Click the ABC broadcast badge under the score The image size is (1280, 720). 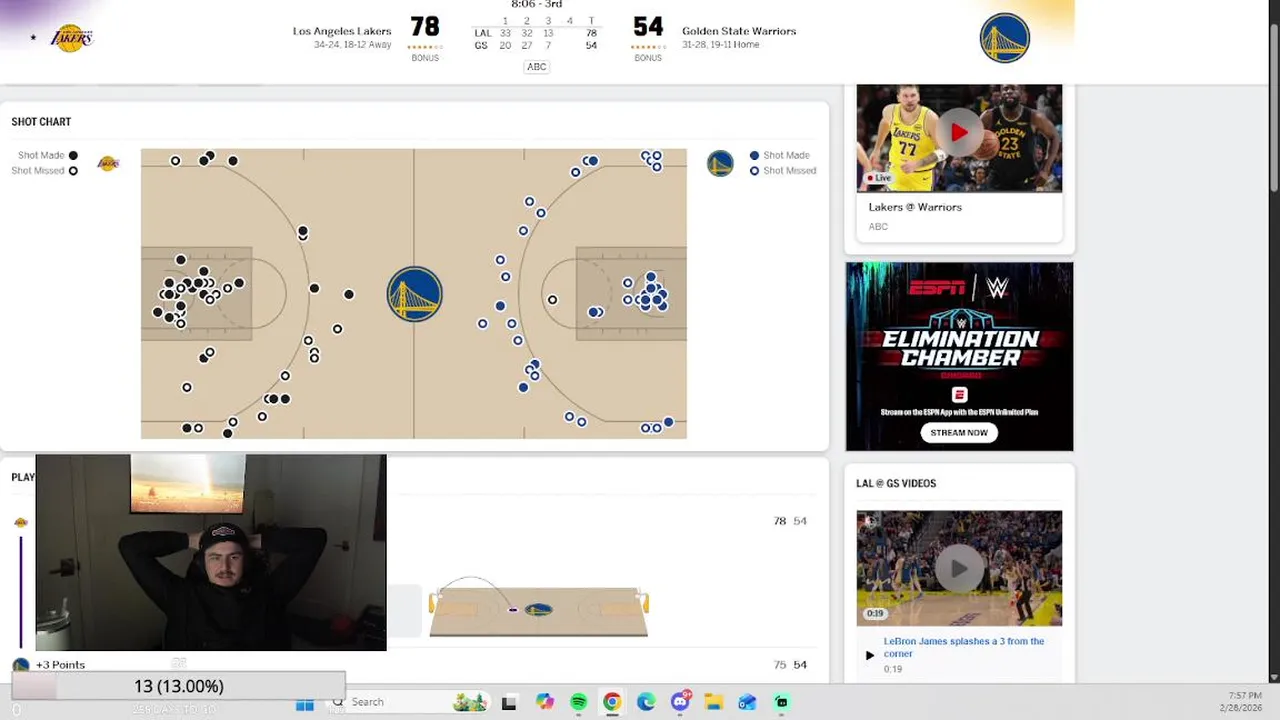tap(537, 67)
